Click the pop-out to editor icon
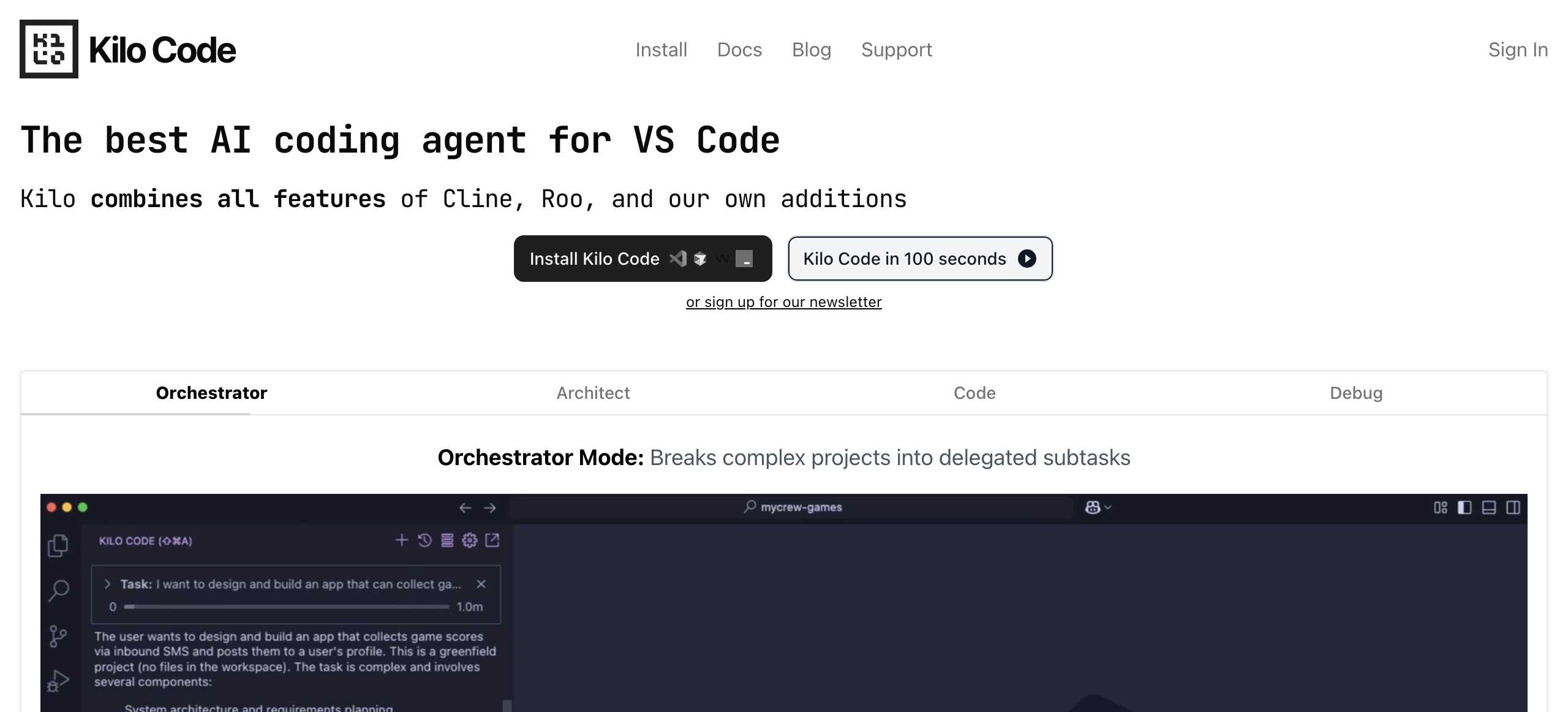1568x712 pixels. click(492, 540)
